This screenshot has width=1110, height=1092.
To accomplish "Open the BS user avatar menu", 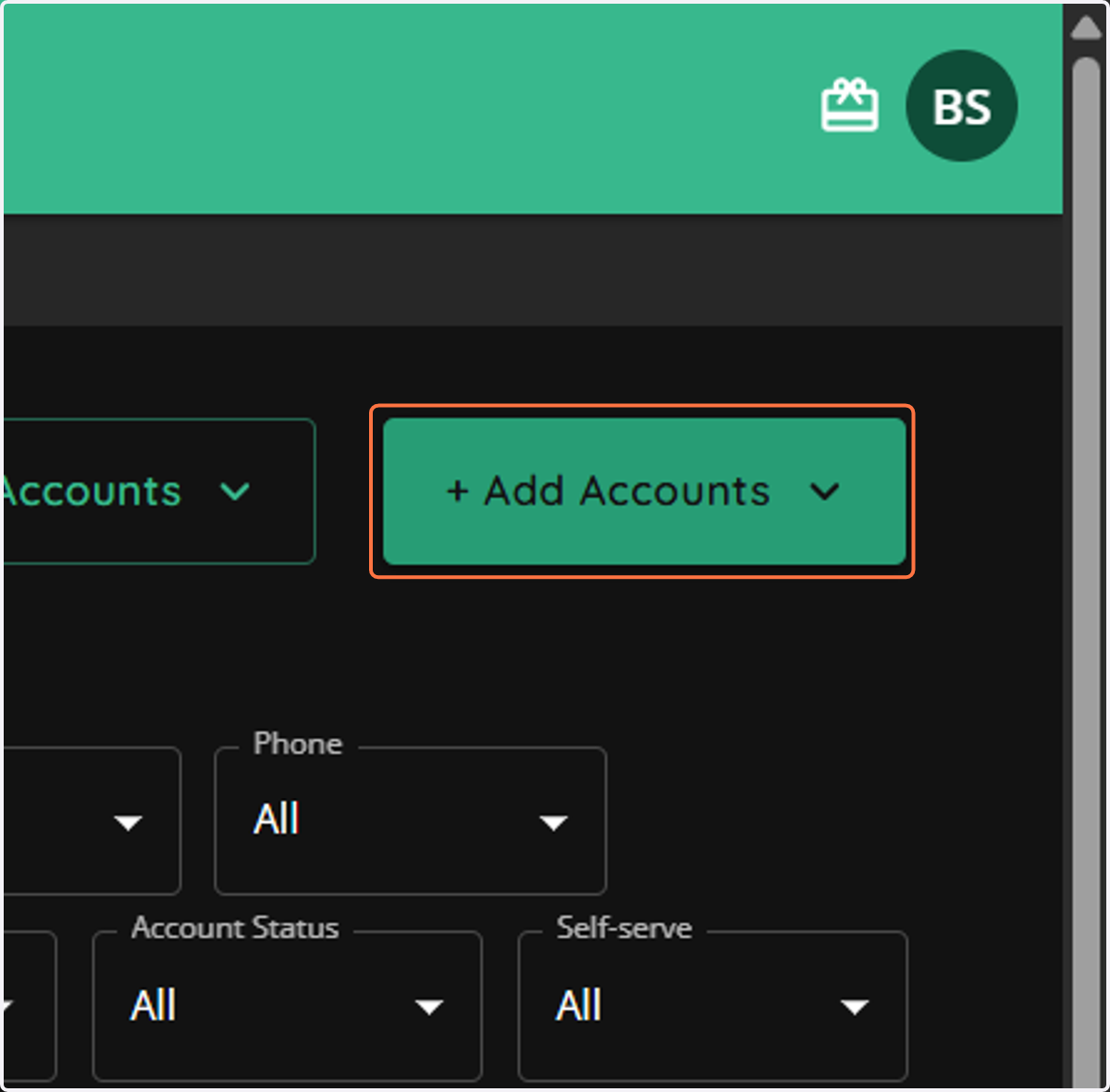I will 962,106.
